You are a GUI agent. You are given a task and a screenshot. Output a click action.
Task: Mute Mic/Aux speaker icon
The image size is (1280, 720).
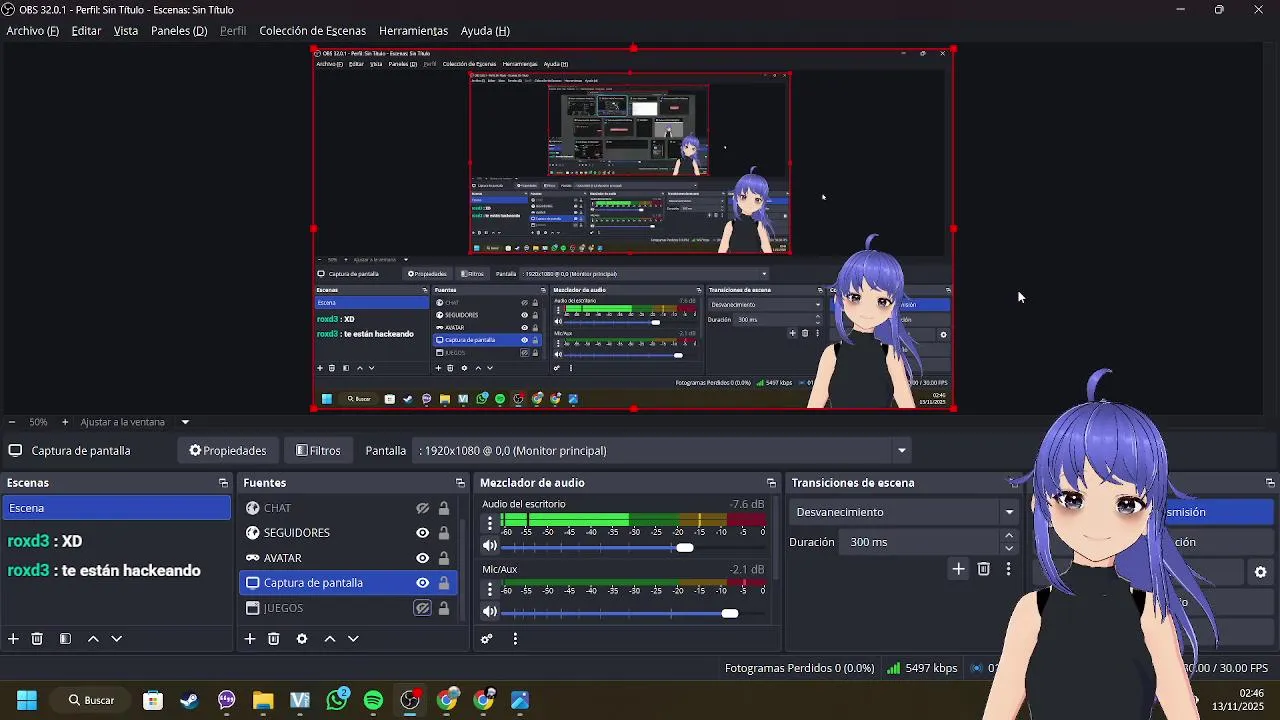490,611
